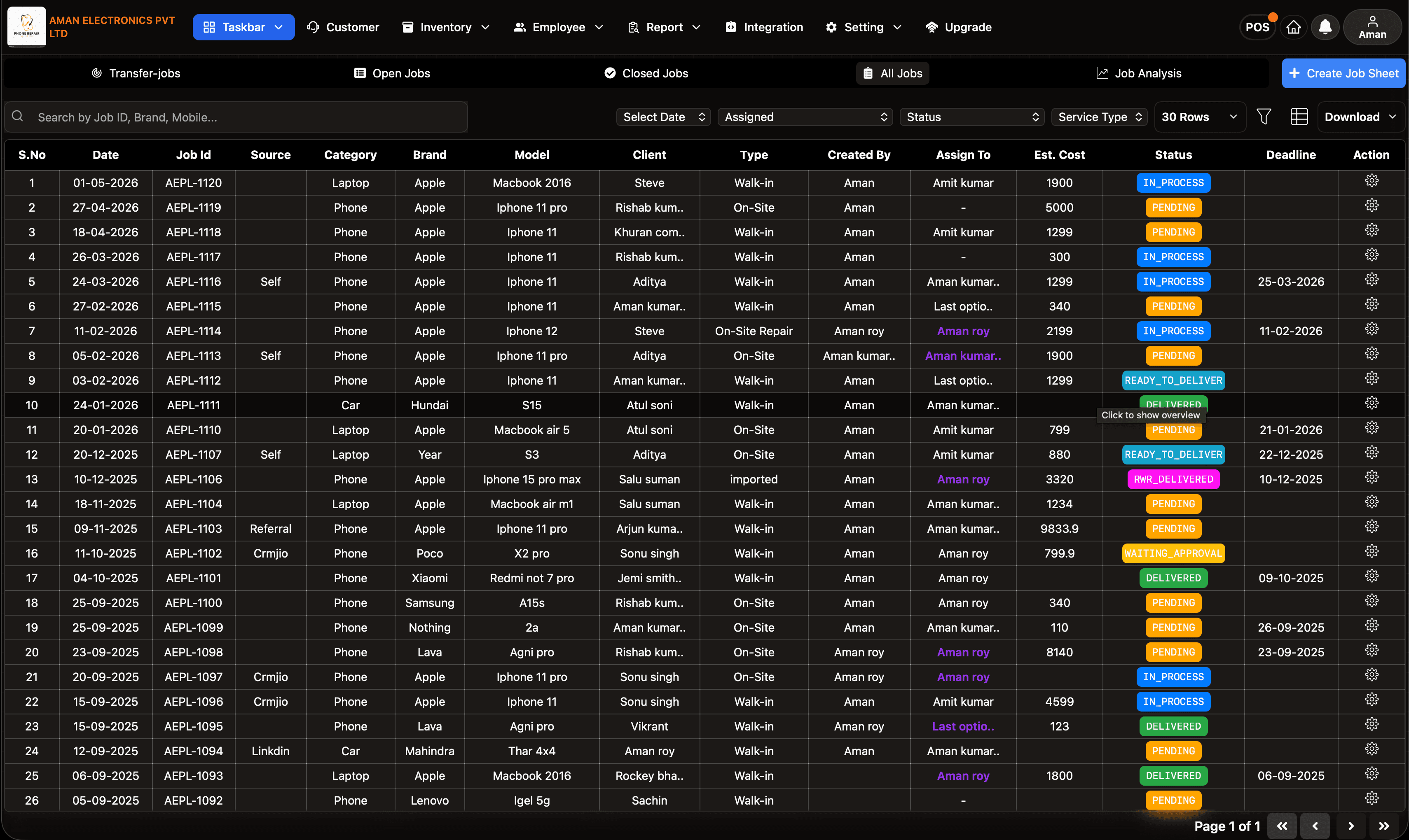Open the Download dropdown
The image size is (1409, 840).
[x=1360, y=117]
